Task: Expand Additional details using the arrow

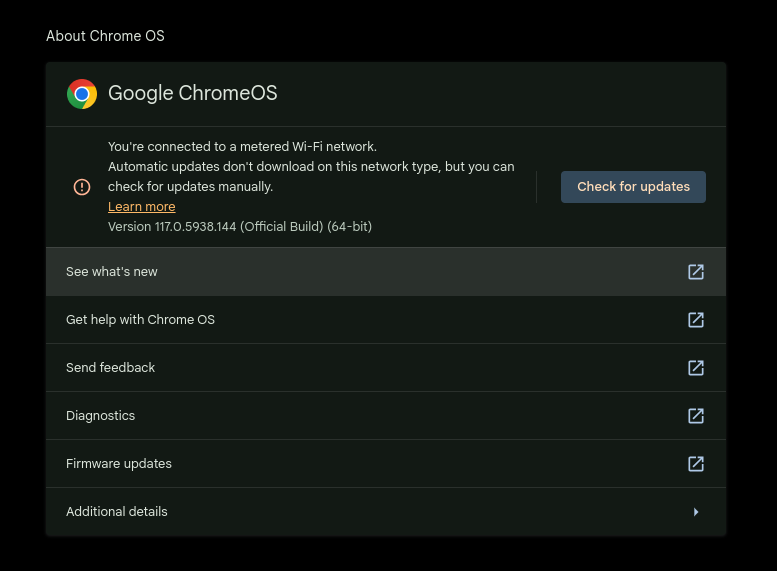Action: point(696,512)
